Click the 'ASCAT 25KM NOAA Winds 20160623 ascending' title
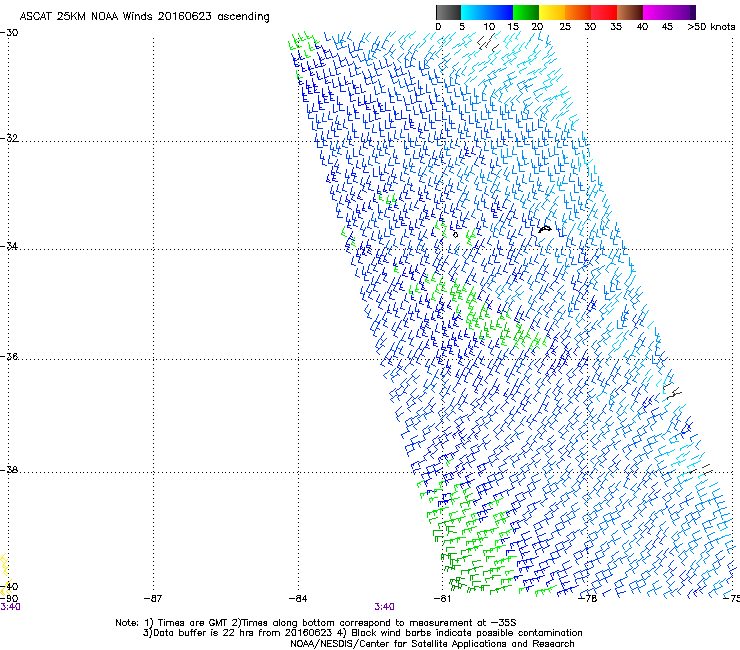 (144, 17)
